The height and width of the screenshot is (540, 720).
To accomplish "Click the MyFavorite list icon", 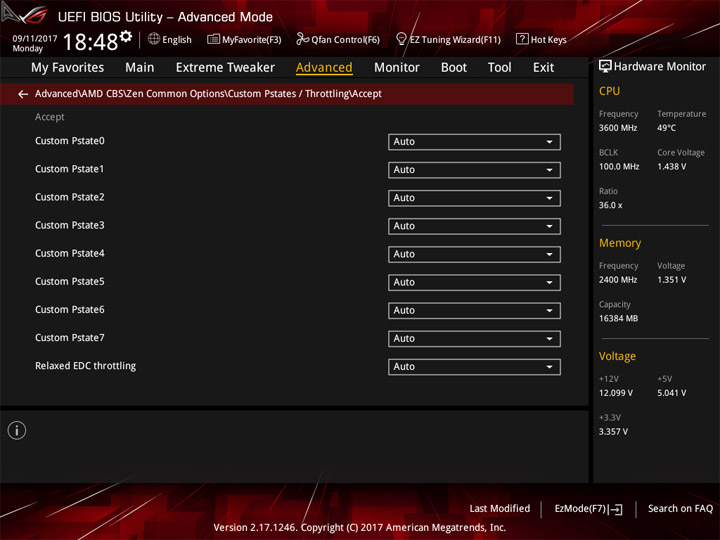I will pyautogui.click(x=213, y=39).
